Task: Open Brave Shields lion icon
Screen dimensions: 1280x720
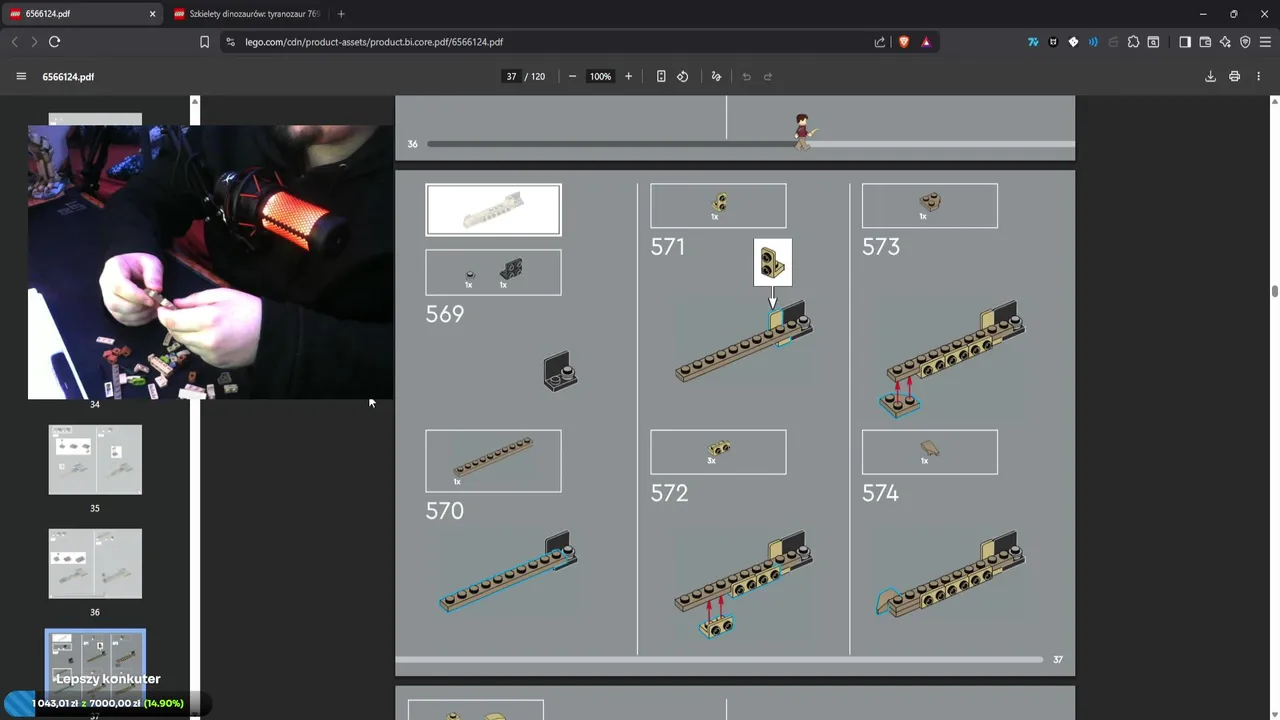Action: pos(904,42)
